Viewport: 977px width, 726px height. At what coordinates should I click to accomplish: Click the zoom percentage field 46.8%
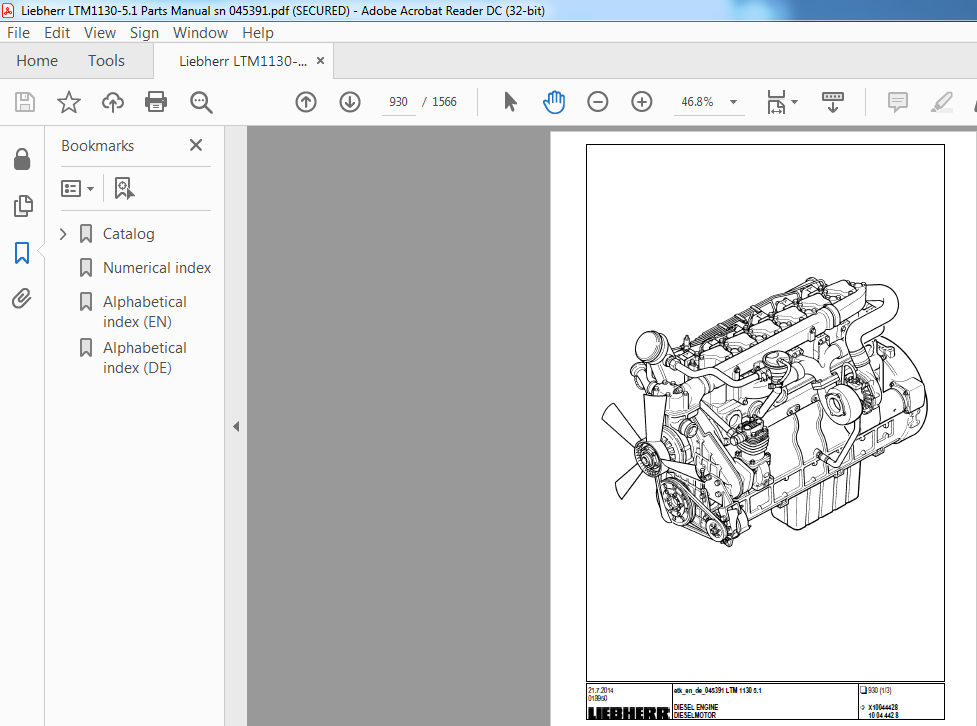(697, 102)
